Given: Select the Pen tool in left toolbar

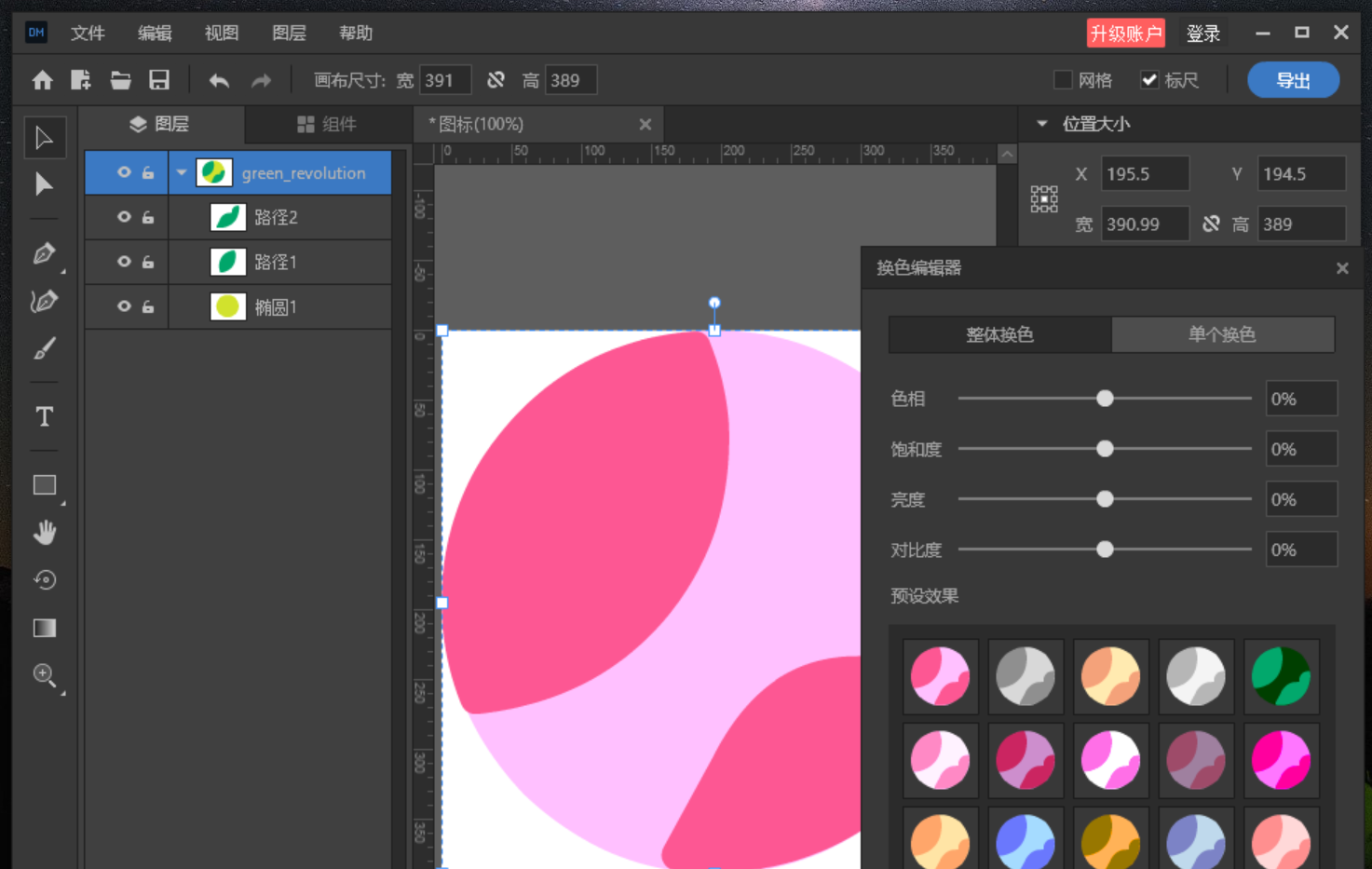Looking at the screenshot, I should point(44,253).
